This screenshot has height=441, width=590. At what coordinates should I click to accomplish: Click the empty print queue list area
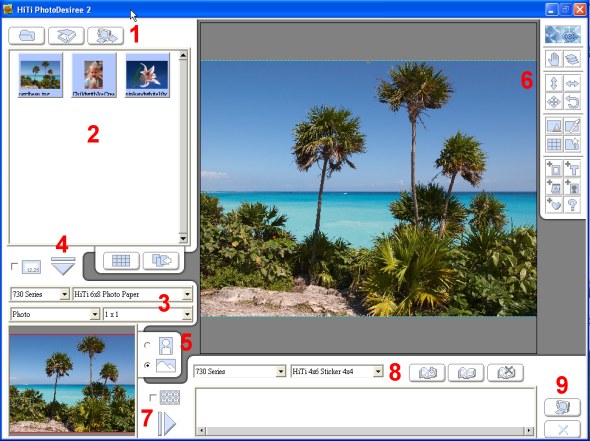tap(365, 407)
